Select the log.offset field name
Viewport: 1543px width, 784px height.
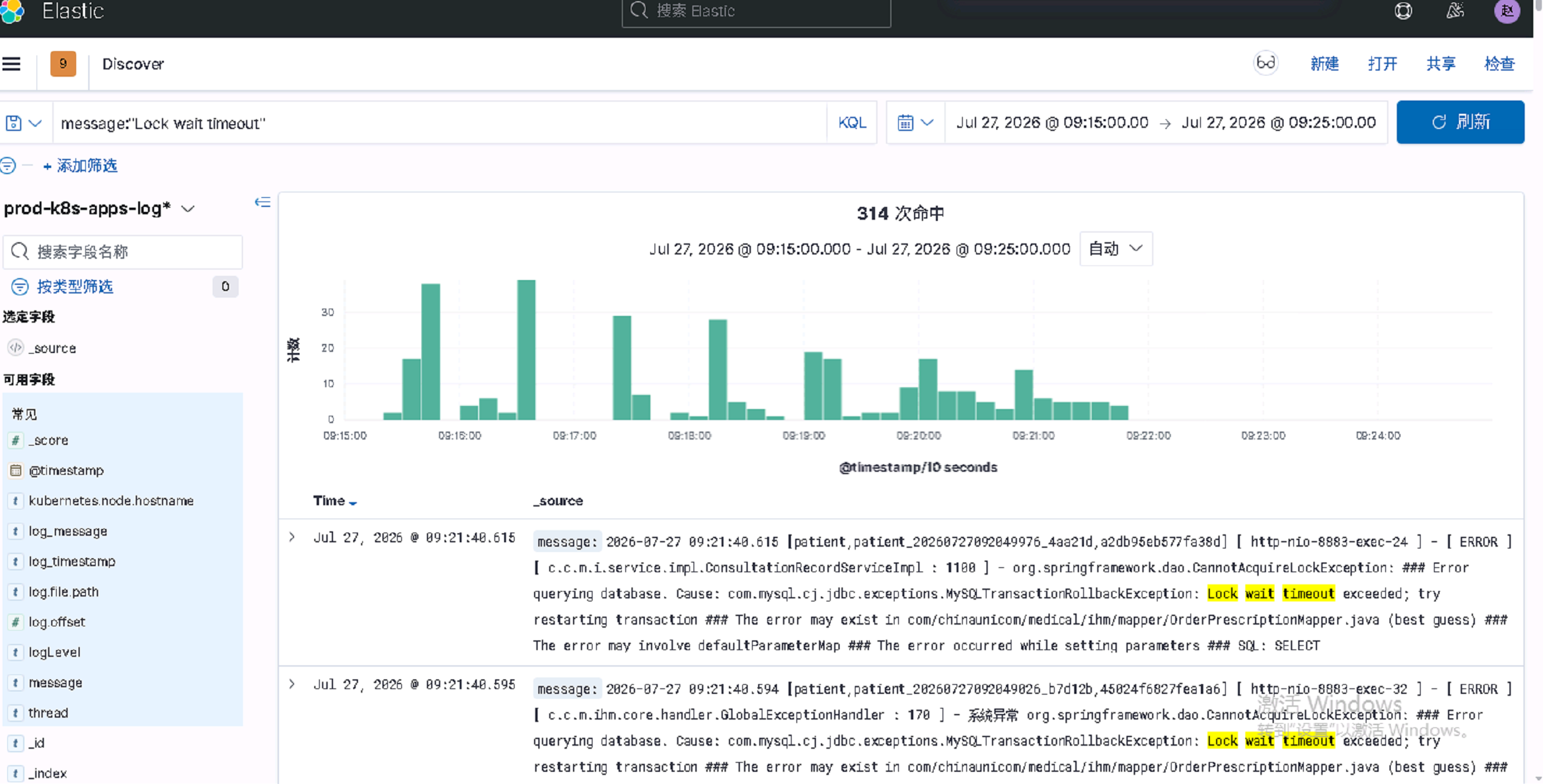(57, 622)
